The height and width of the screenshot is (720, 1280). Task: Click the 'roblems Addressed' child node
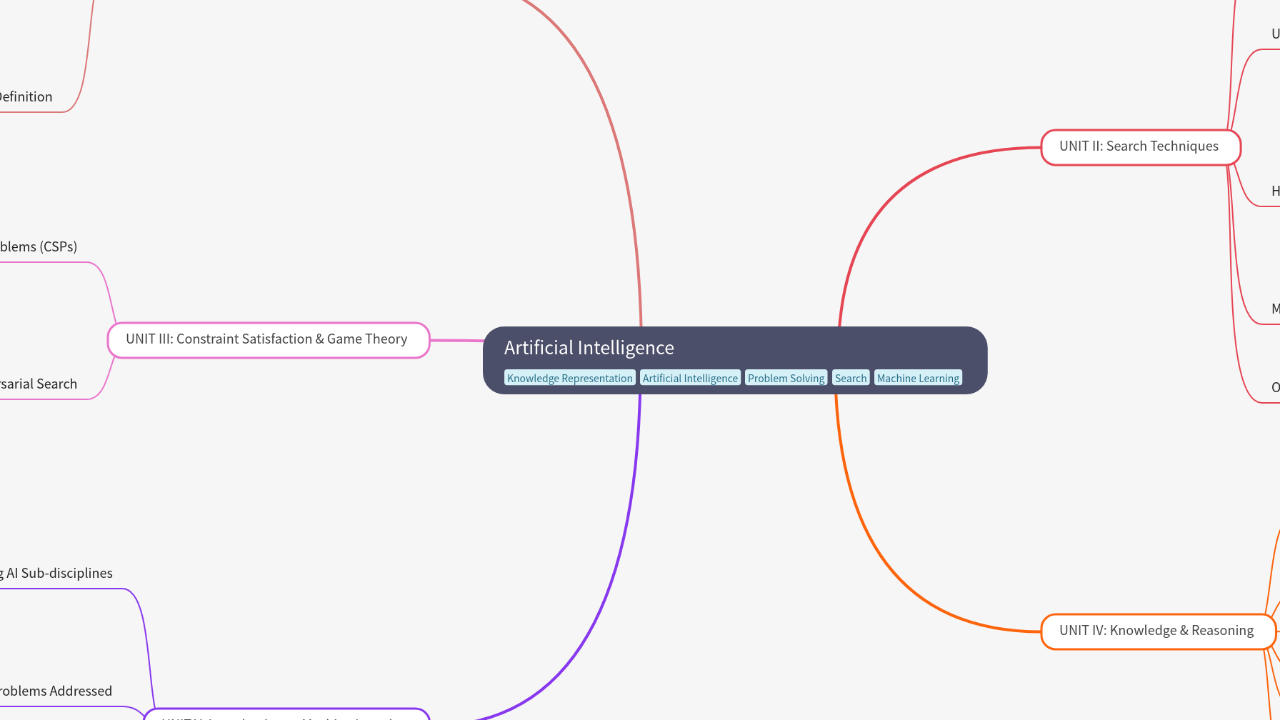pos(56,691)
